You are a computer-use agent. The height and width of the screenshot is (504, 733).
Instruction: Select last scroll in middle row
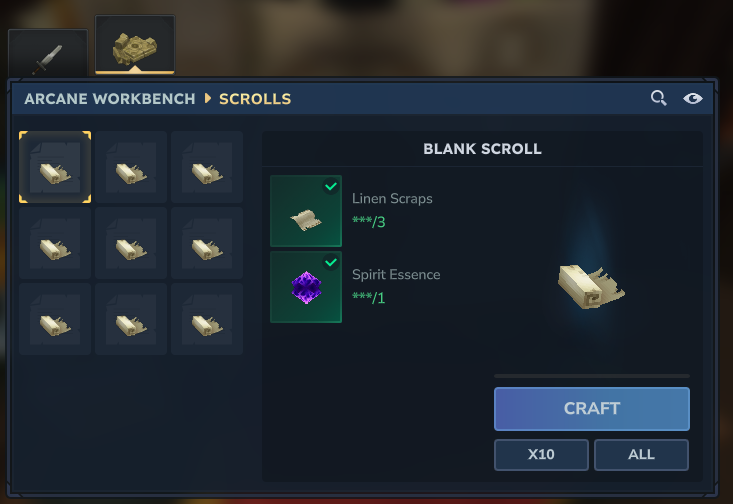[207, 243]
